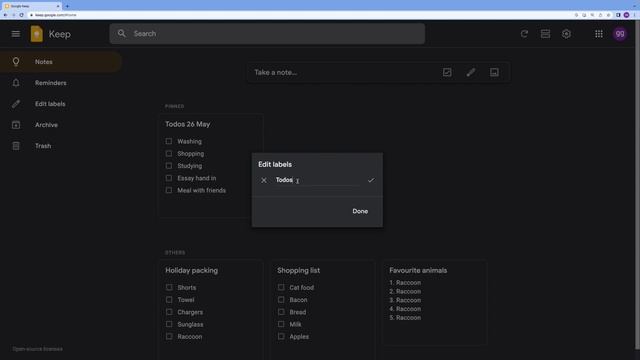Open the main menu hamburger icon
The image size is (640, 360).
(16, 34)
